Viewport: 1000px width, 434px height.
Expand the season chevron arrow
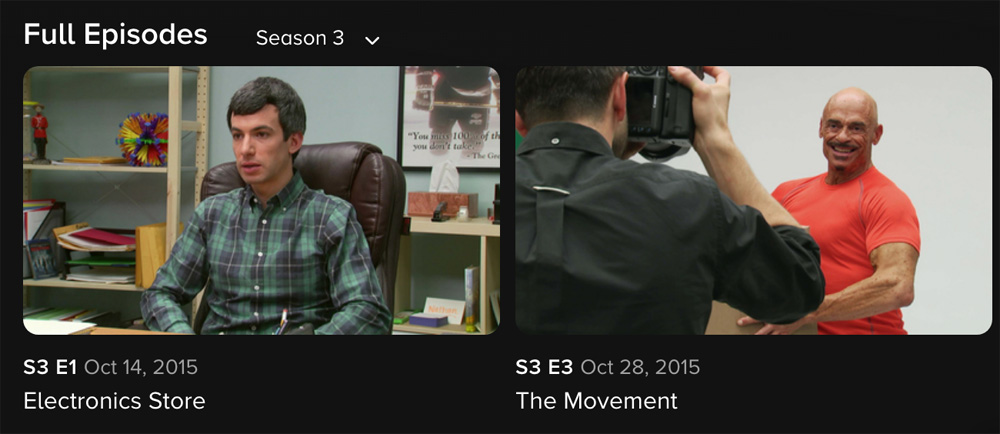click(372, 40)
